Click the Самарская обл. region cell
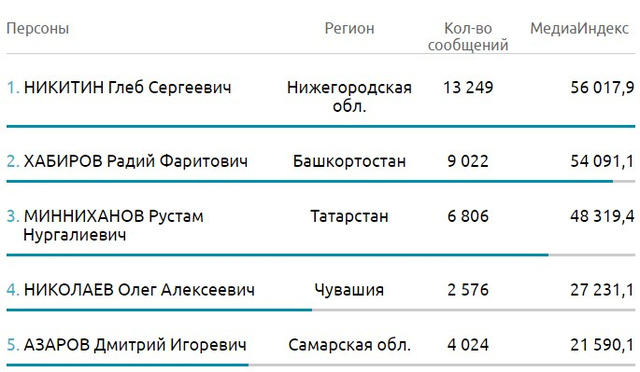This screenshot has width=640, height=372. point(349,345)
